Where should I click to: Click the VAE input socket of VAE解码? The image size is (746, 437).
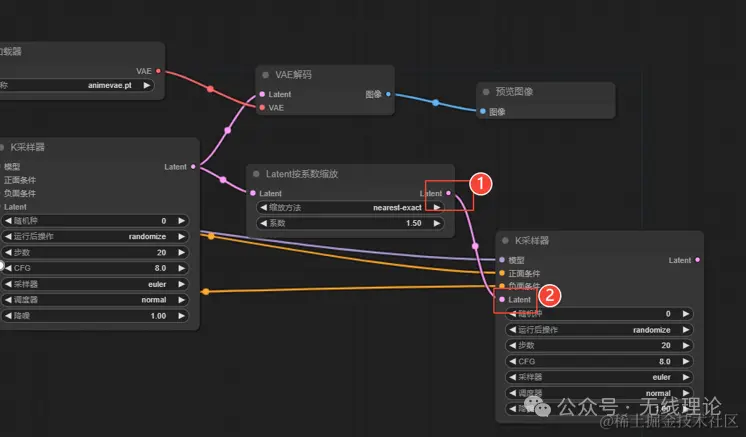click(x=262, y=108)
